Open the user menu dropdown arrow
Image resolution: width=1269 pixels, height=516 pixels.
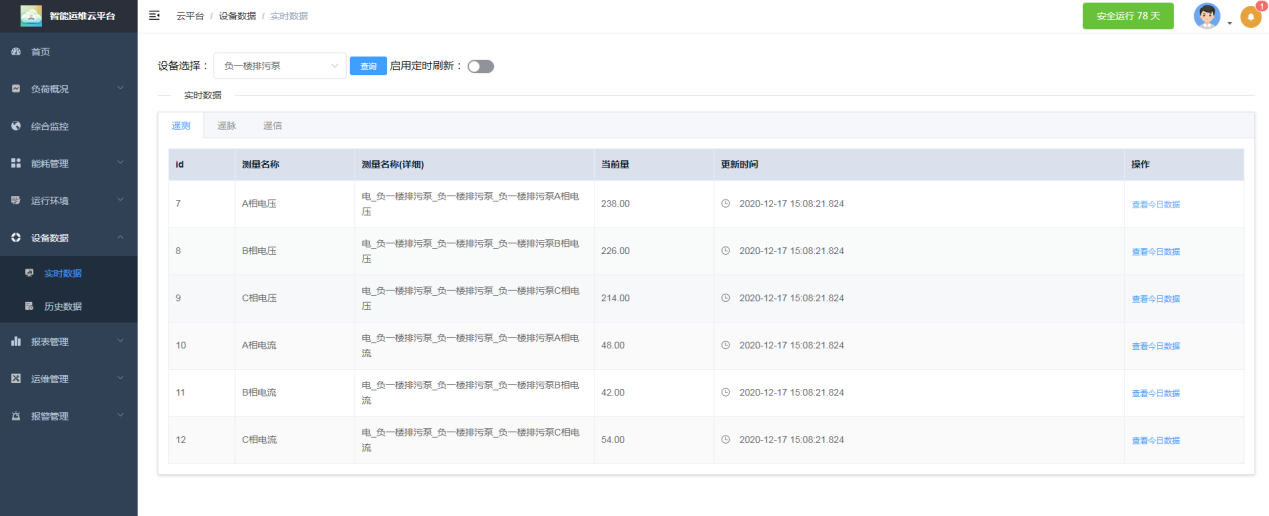tap(1230, 22)
